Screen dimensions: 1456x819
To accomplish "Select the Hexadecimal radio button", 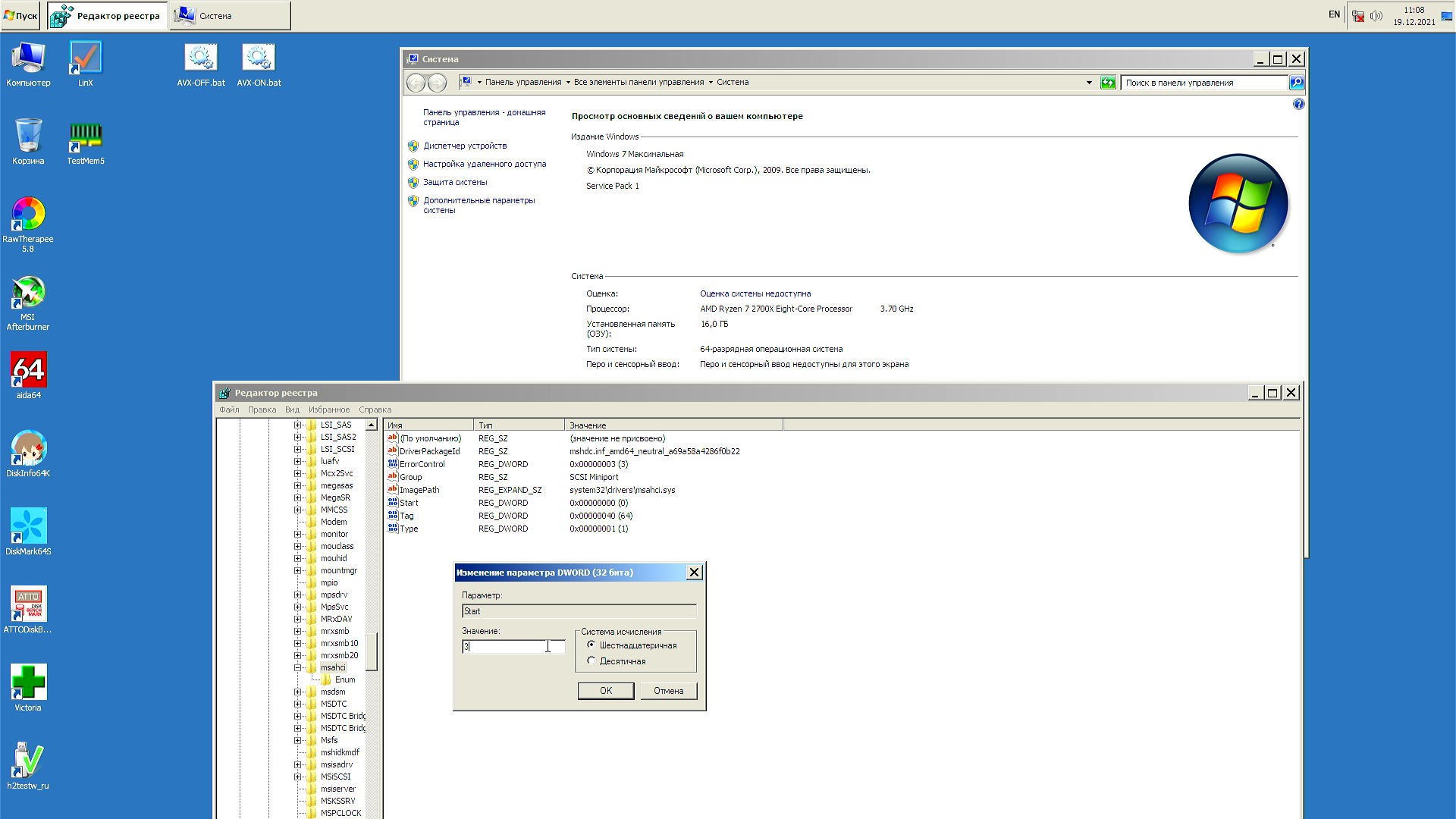I will (591, 645).
